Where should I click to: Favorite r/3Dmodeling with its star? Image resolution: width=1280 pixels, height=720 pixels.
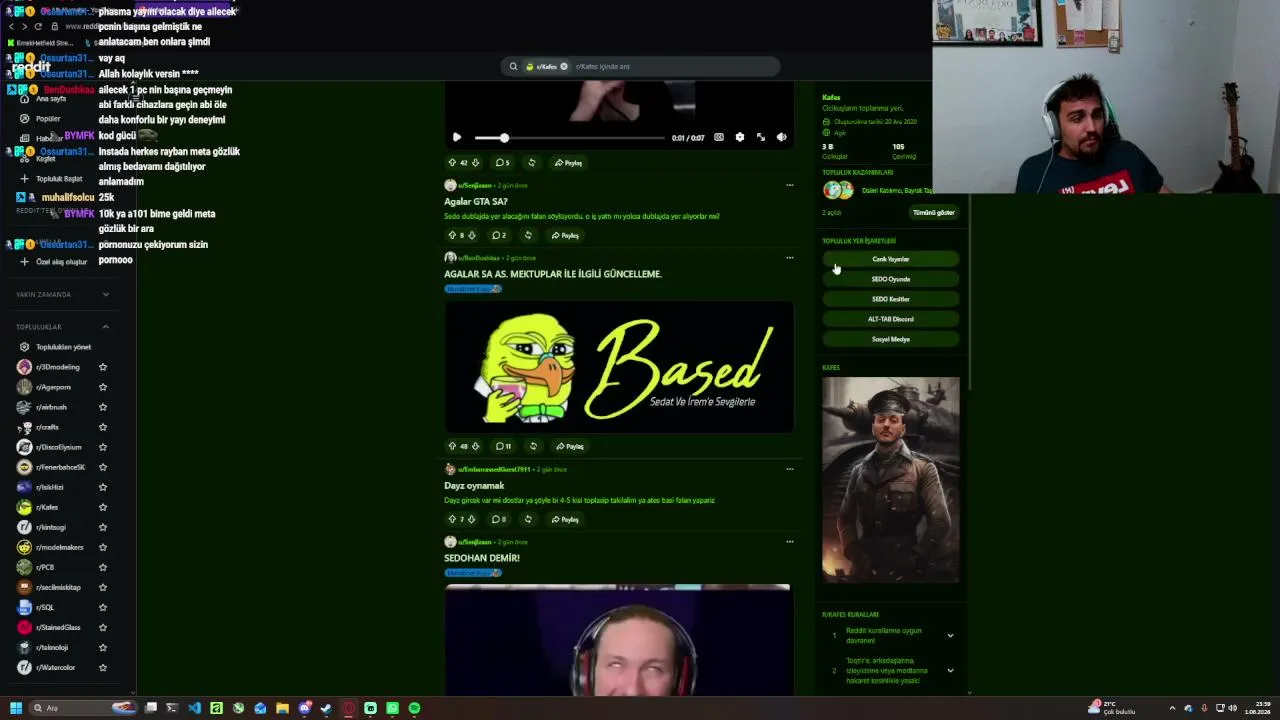[x=103, y=367]
